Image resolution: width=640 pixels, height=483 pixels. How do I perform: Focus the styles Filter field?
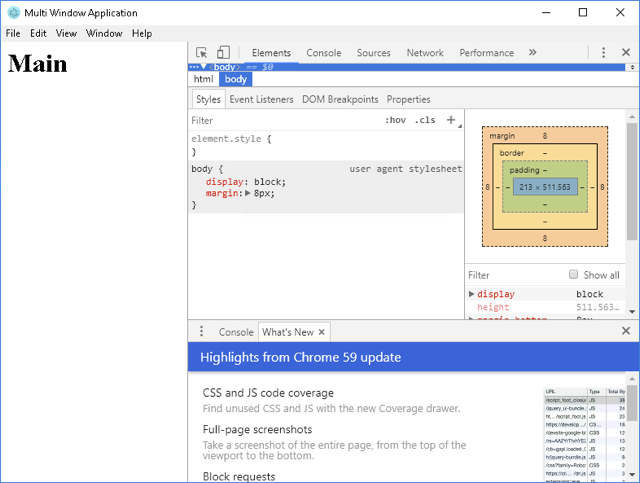[x=286, y=120]
